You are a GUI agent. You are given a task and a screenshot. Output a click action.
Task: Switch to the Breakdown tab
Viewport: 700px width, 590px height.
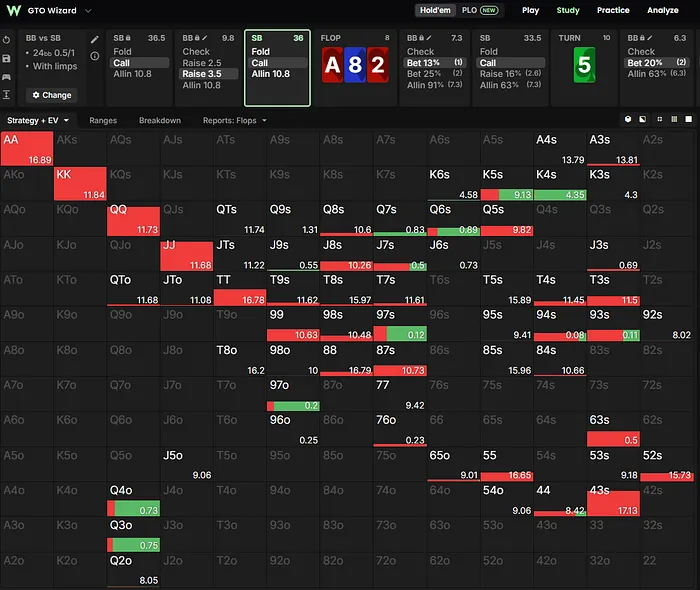160,120
